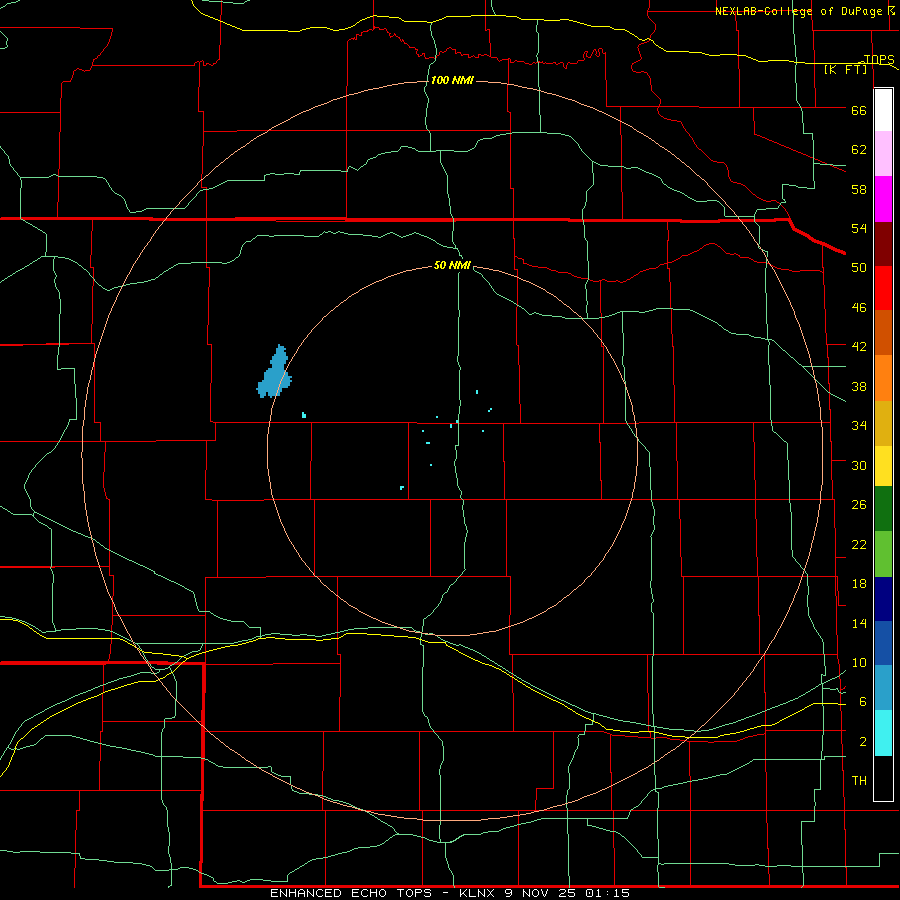Click the legend value '46'

click(x=859, y=308)
